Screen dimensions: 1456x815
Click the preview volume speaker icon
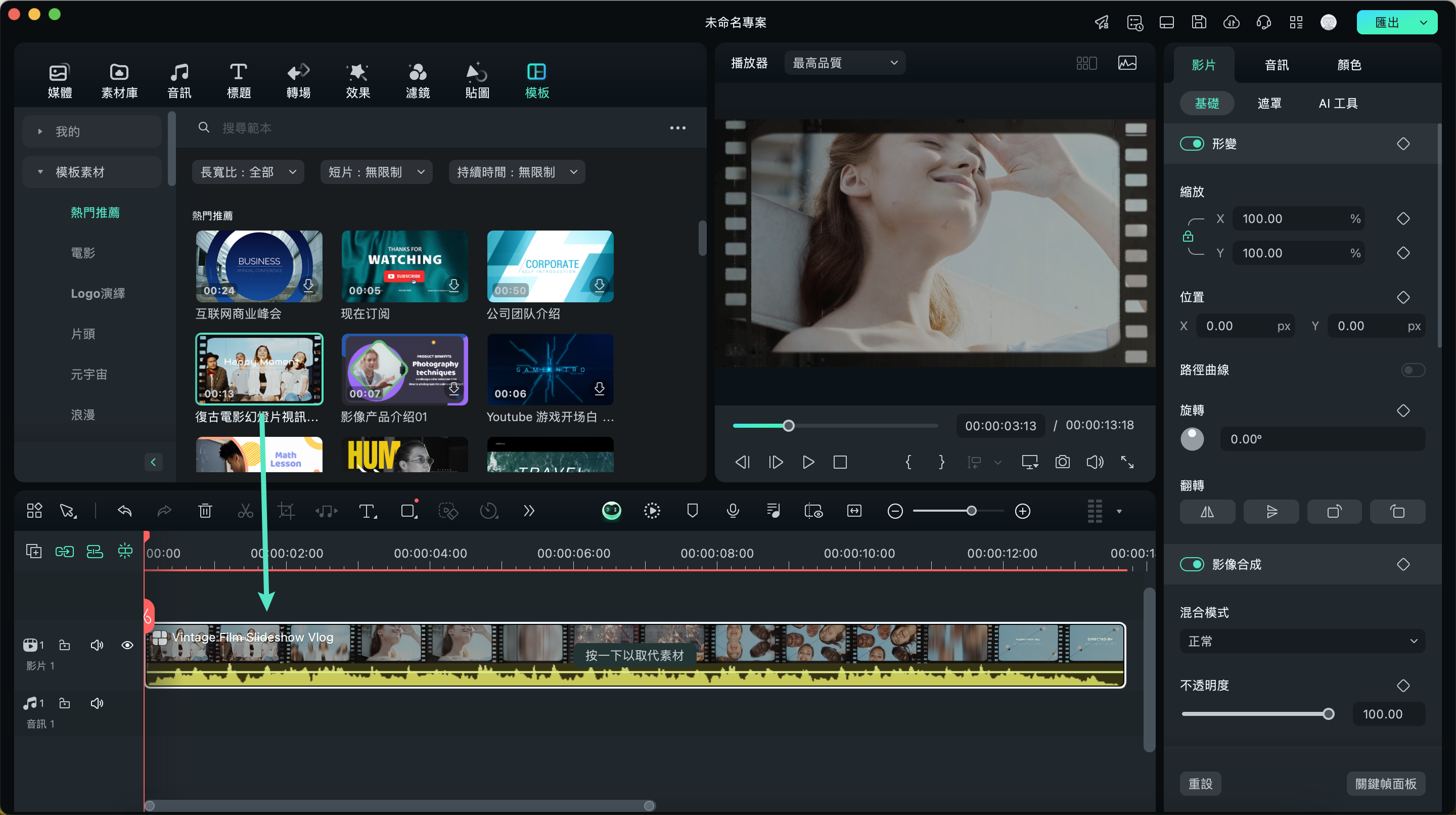(1095, 462)
